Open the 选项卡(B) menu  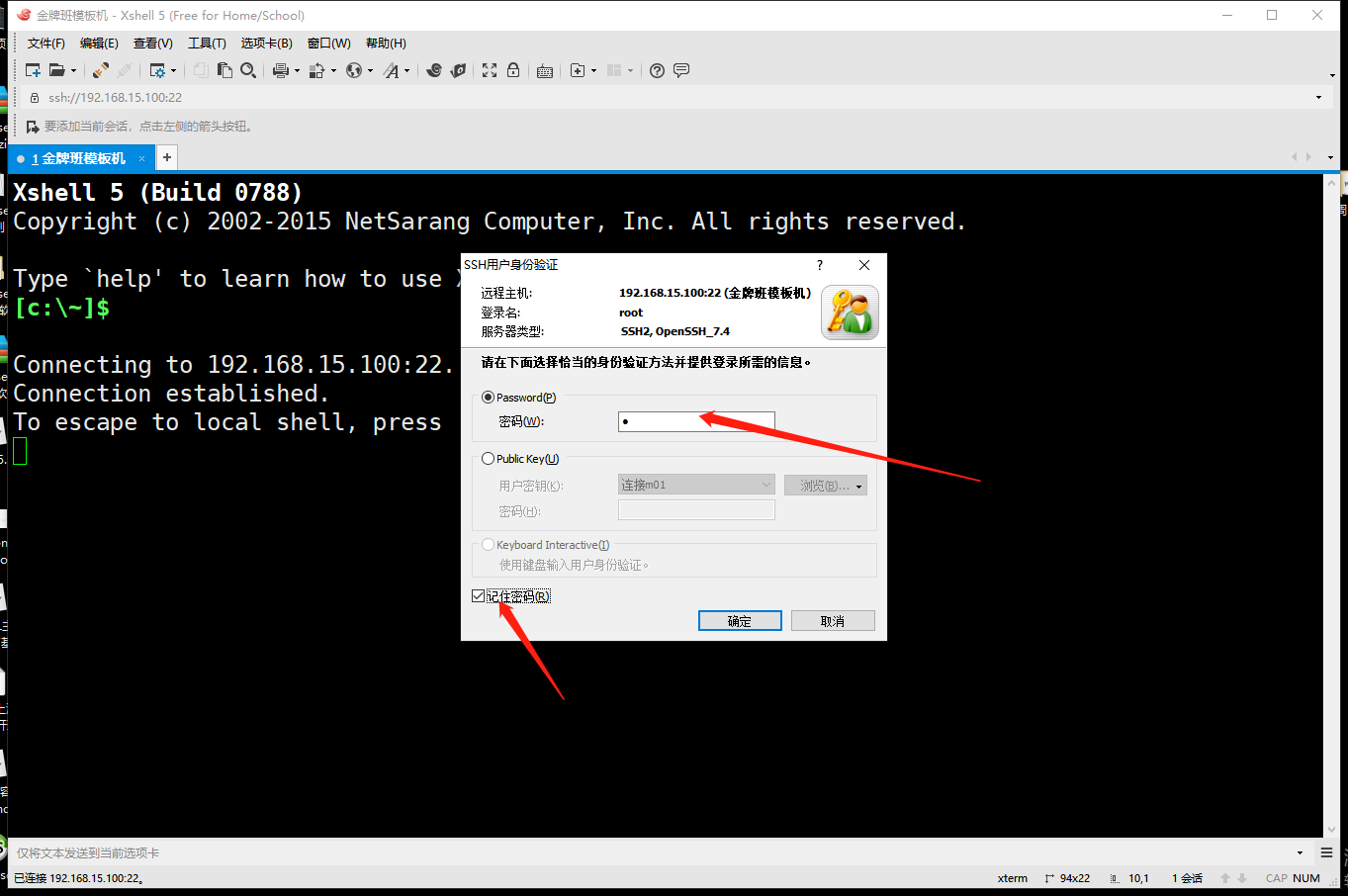coord(266,44)
